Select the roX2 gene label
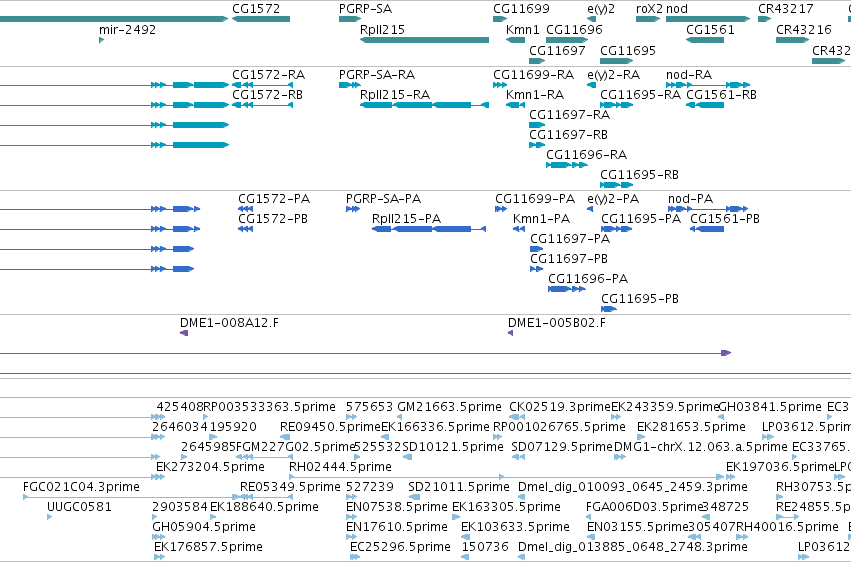Image resolution: width=851 pixels, height=562 pixels. coord(649,9)
